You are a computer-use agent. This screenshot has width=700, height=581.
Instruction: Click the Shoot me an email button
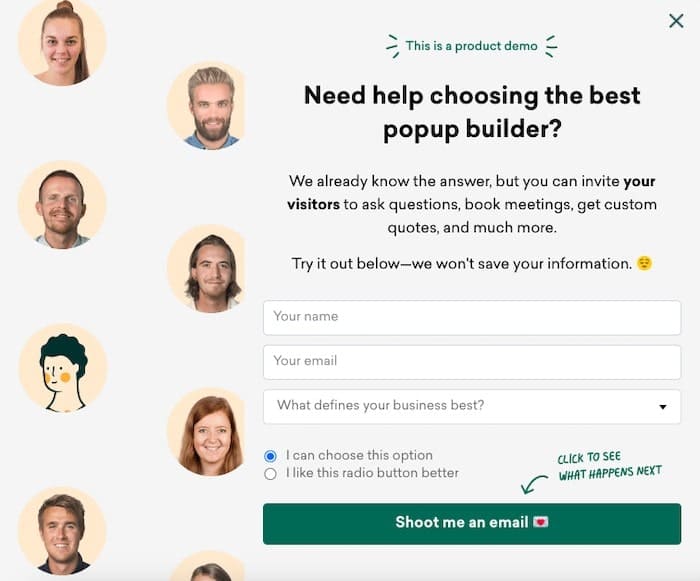(472, 524)
